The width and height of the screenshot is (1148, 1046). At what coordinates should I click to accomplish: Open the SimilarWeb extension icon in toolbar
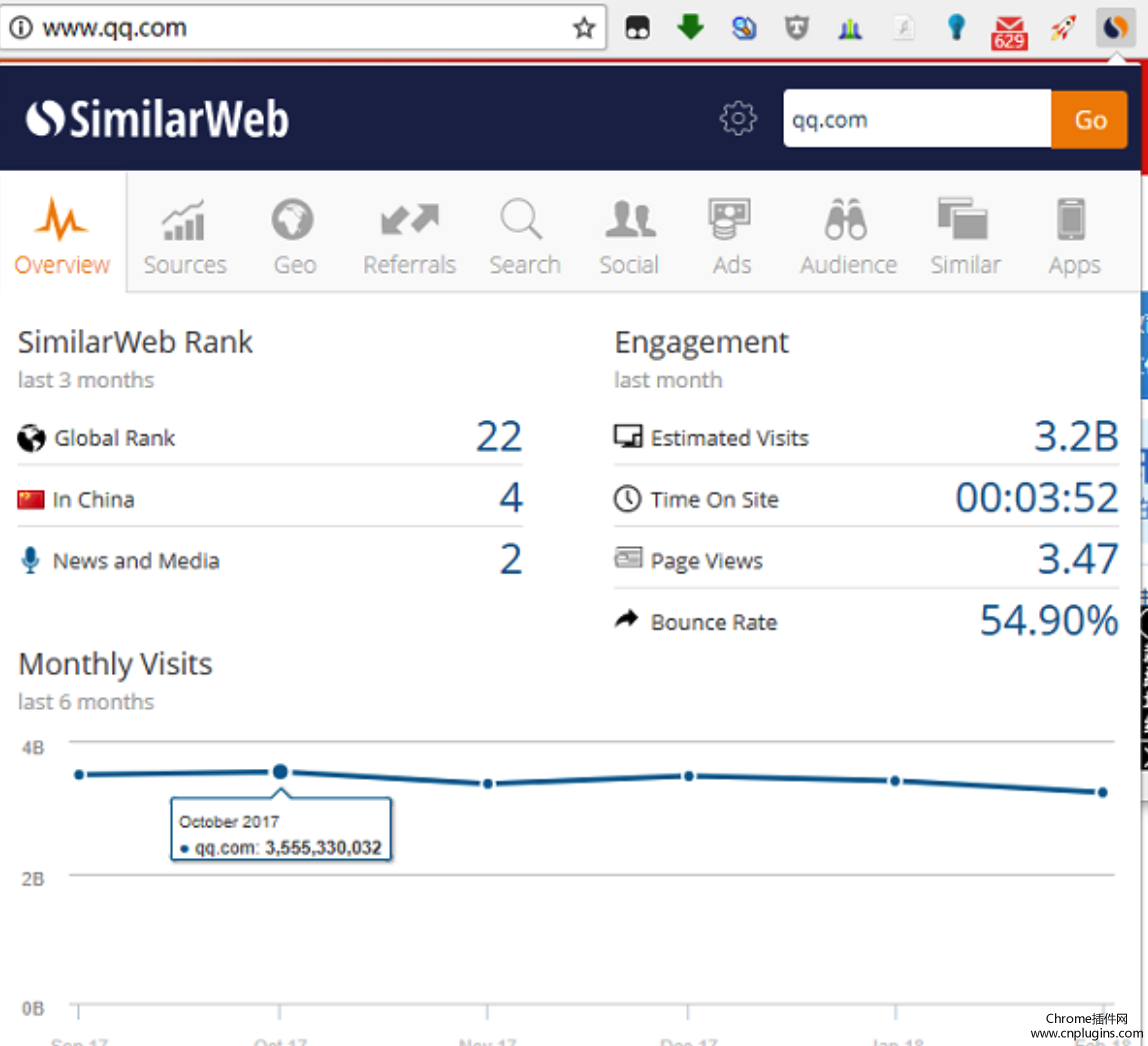1115,28
